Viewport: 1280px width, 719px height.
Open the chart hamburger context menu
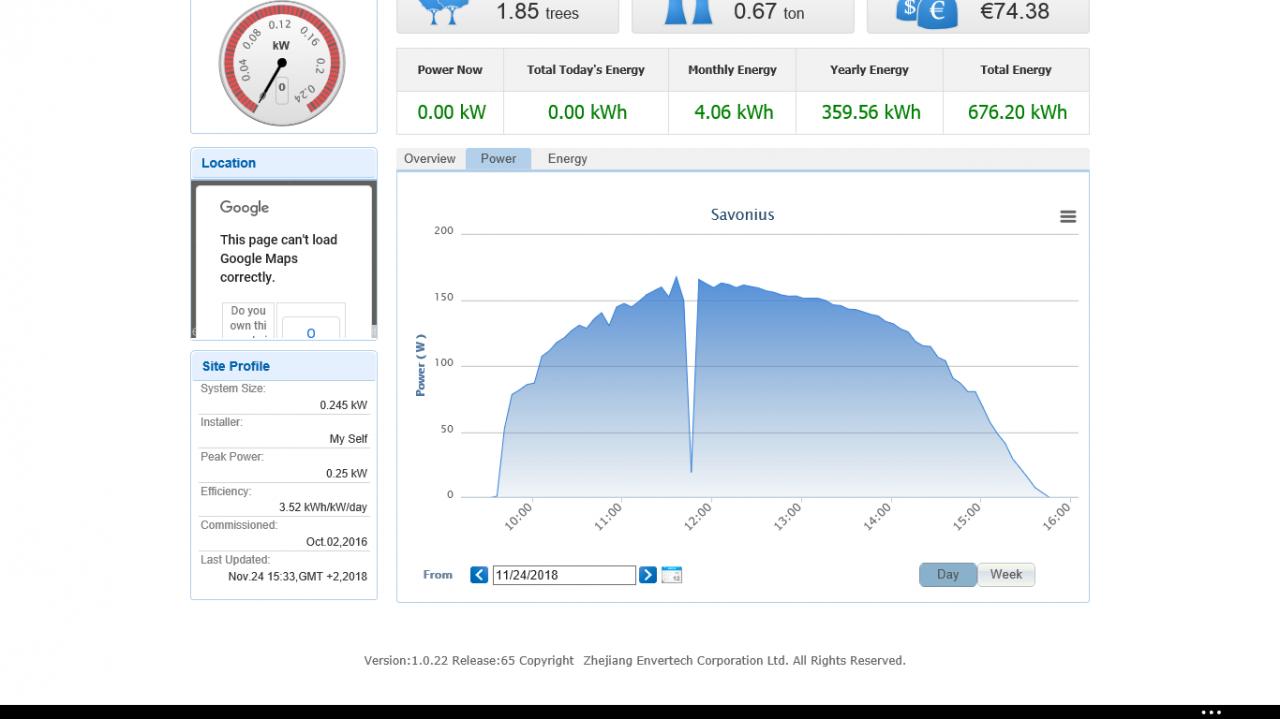(1068, 216)
